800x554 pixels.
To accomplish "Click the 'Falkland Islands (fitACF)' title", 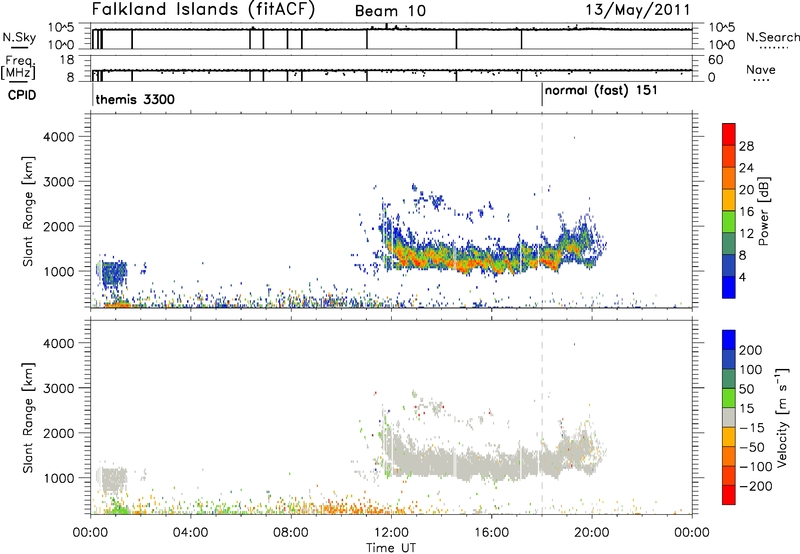I will click(x=203, y=9).
